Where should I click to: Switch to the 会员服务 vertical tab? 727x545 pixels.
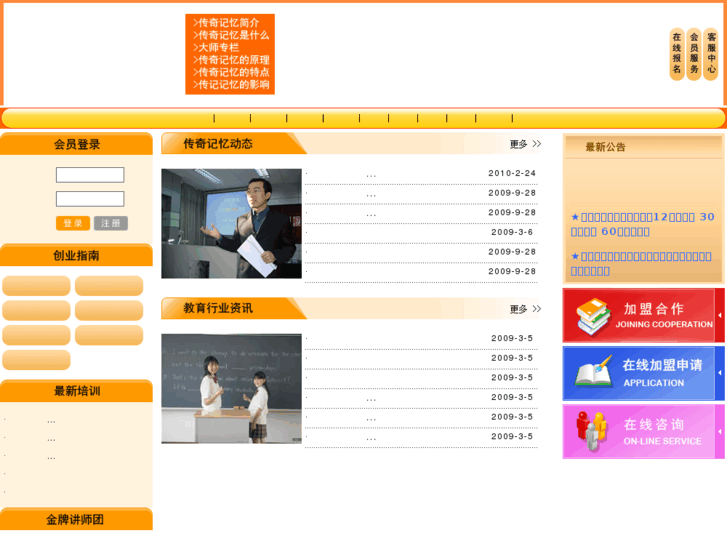click(x=694, y=54)
